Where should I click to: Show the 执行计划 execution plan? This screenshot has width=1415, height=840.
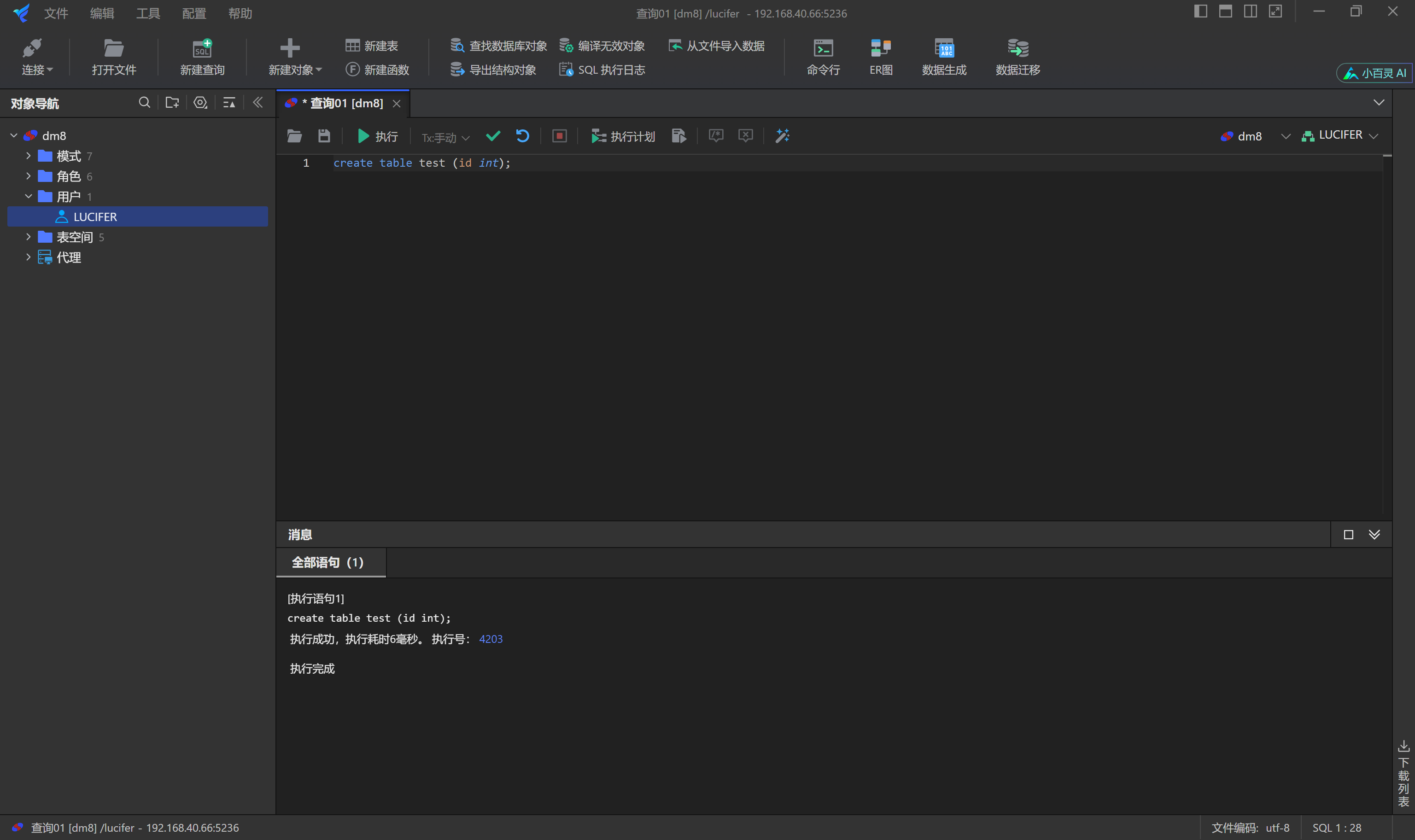point(623,136)
